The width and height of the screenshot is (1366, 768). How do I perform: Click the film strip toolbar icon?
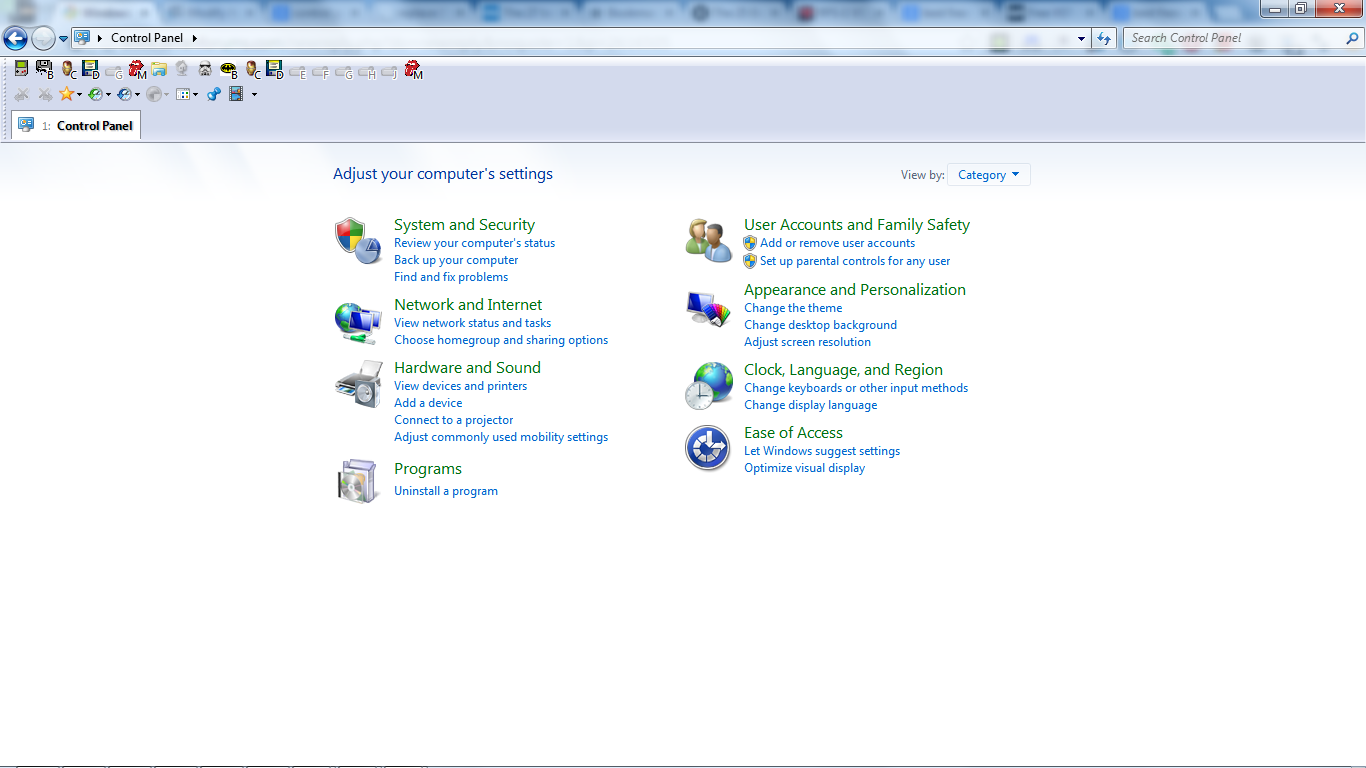[237, 94]
